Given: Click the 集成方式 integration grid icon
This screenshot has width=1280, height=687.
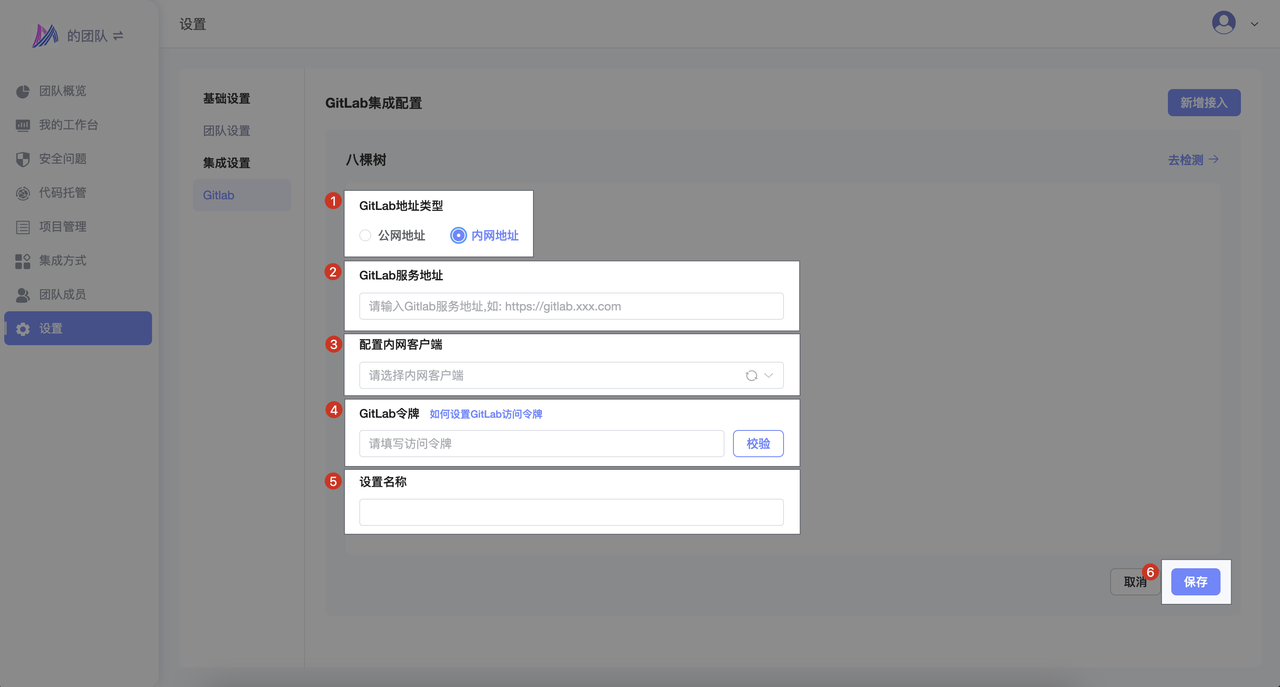Looking at the screenshot, I should [x=23, y=261].
